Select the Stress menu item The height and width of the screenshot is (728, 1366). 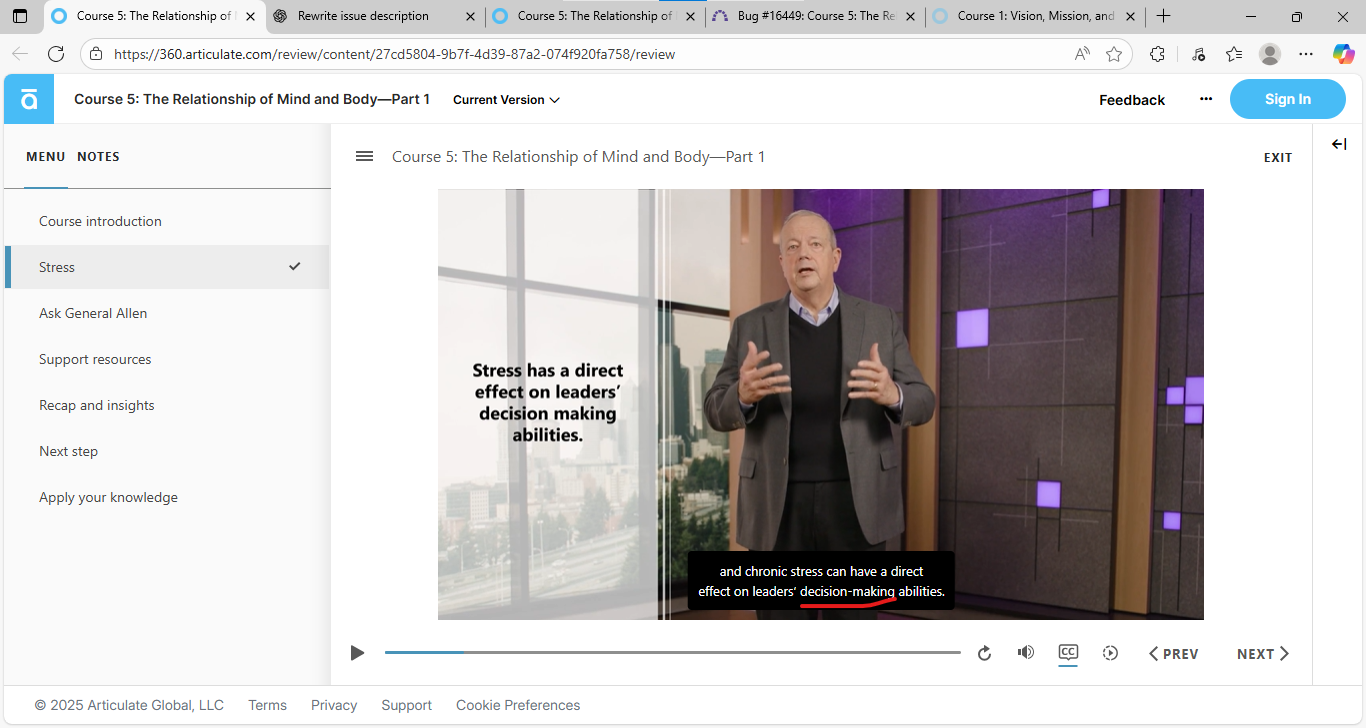(x=167, y=267)
